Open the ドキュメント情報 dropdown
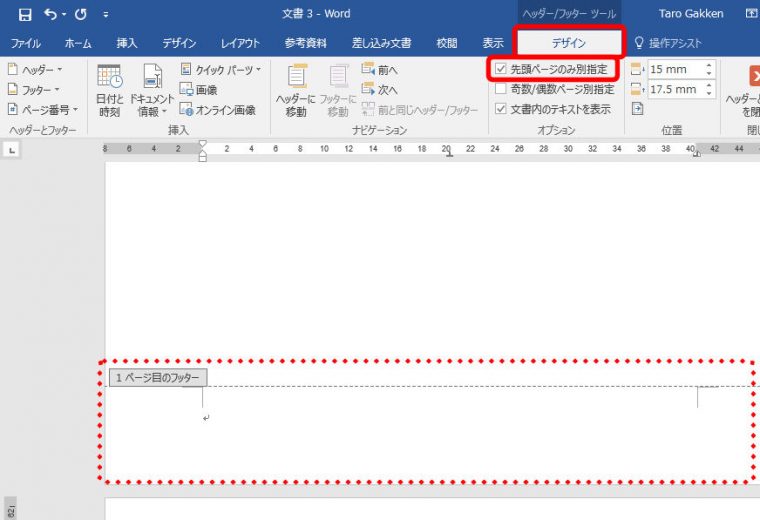This screenshot has width=760, height=520. coord(152,91)
